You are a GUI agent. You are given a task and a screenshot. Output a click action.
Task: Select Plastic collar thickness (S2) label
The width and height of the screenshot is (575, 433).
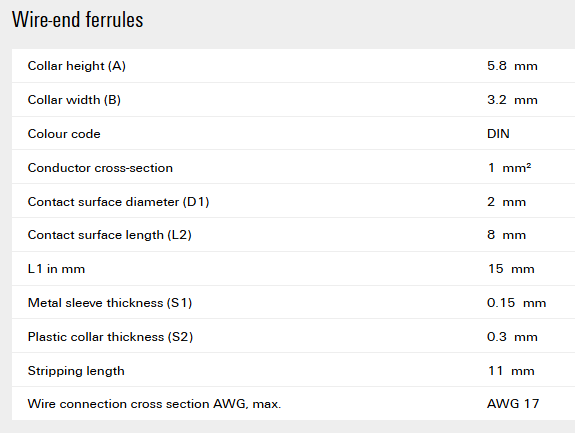[110, 337]
